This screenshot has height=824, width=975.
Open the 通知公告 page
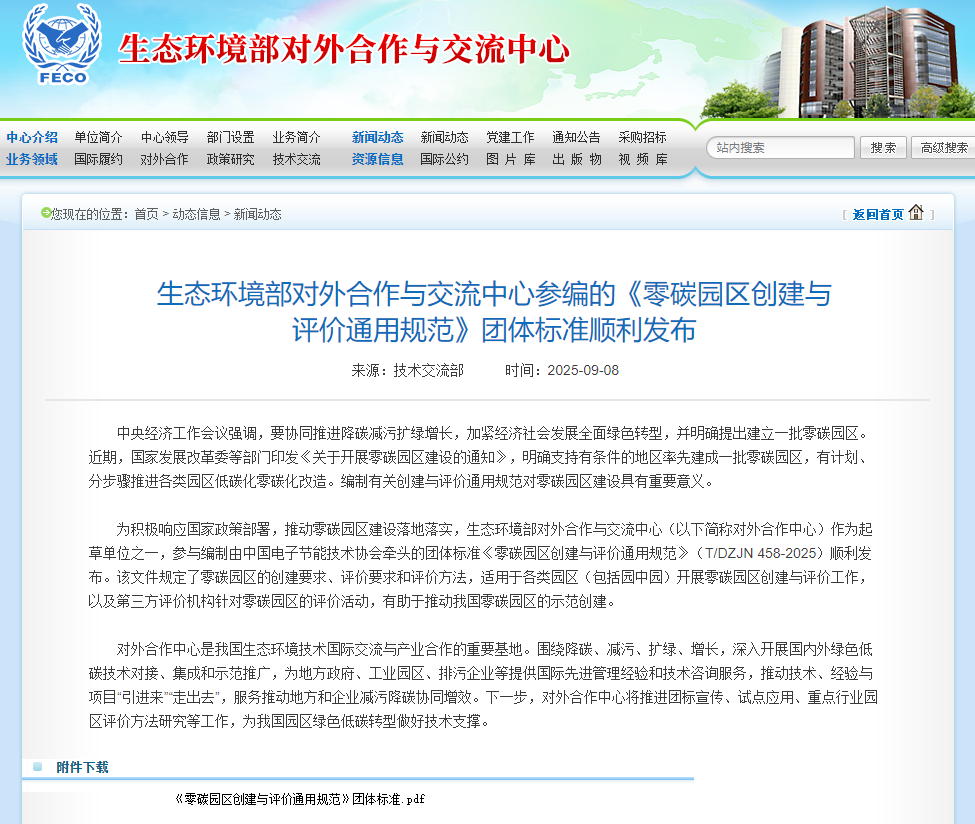[x=576, y=137]
